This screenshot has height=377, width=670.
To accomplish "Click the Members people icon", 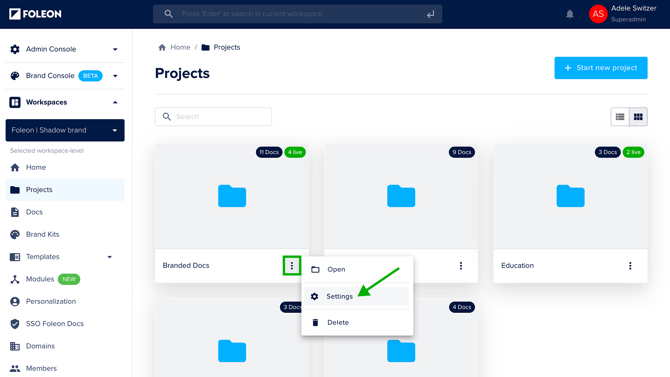I will (15, 368).
